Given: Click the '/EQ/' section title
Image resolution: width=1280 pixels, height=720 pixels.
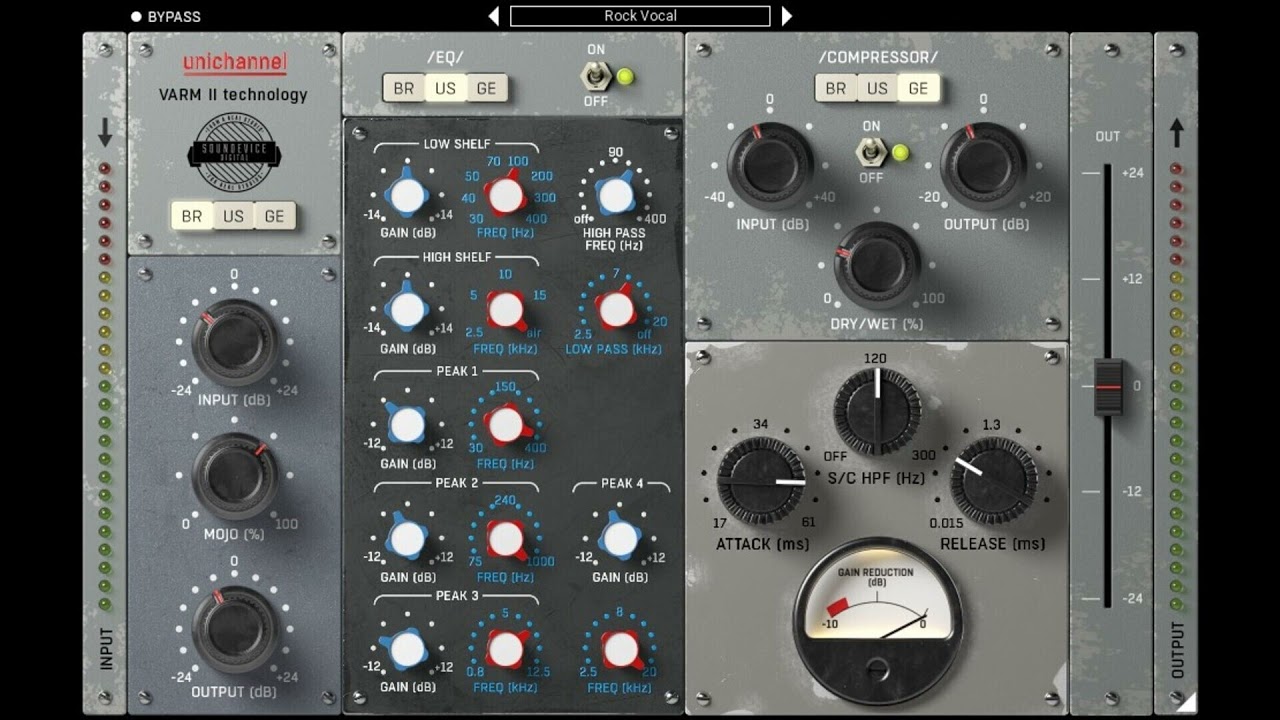Looking at the screenshot, I should point(445,58).
